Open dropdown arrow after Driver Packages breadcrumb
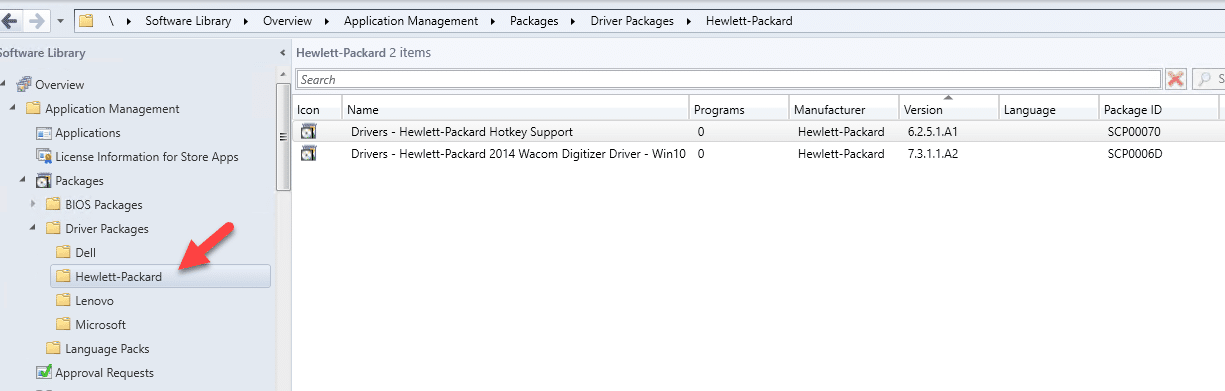The width and height of the screenshot is (1225, 391). (689, 21)
